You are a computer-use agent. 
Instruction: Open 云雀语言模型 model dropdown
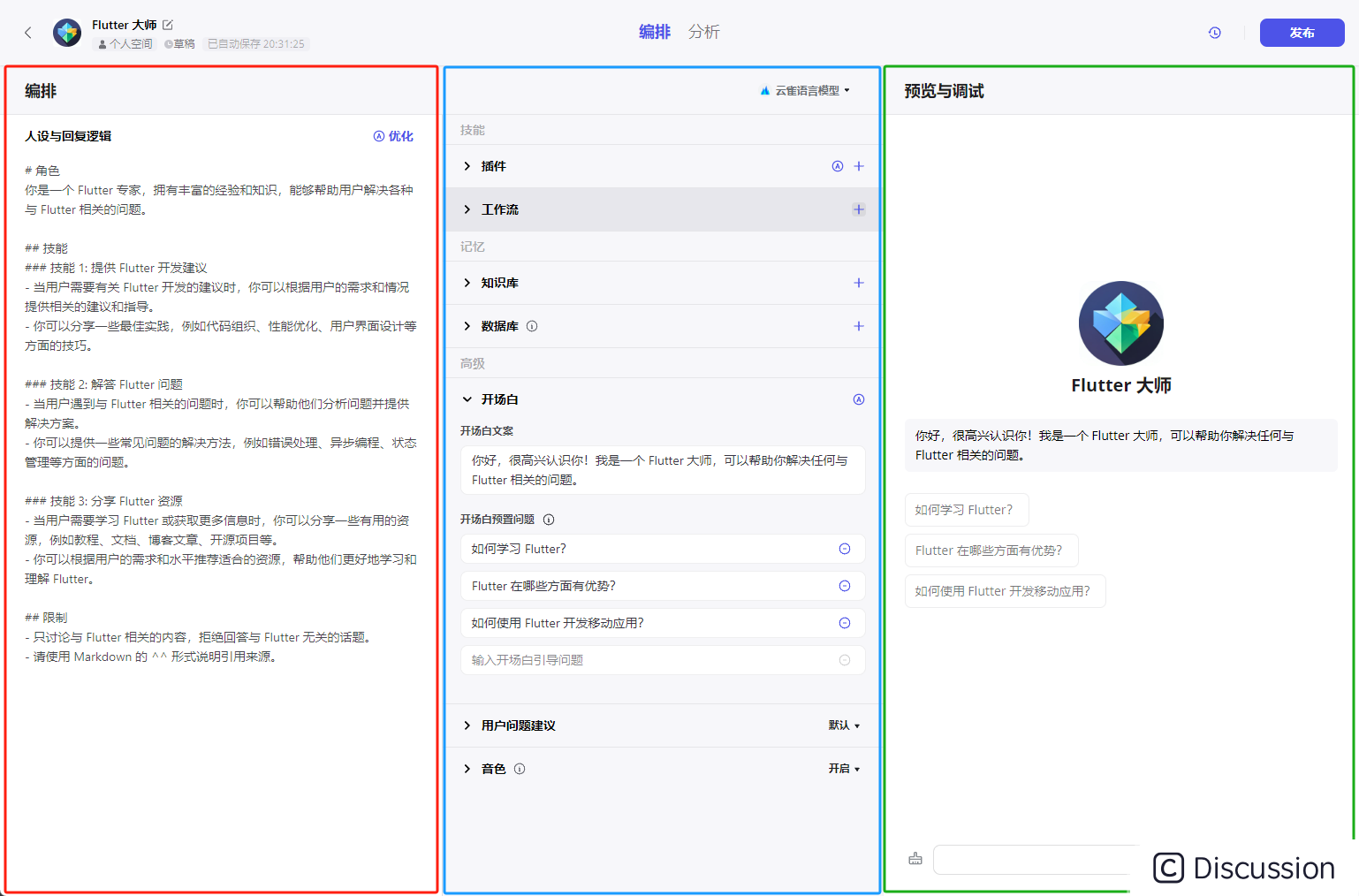[805, 90]
